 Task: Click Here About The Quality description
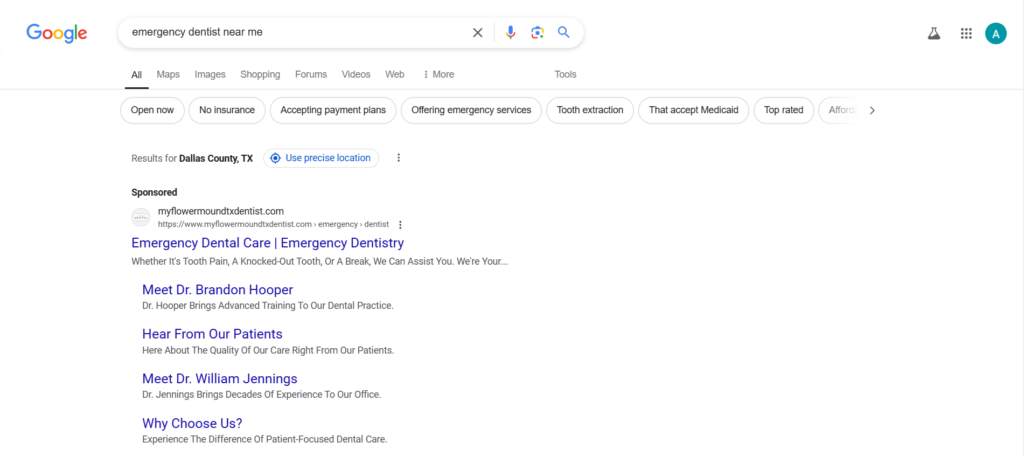(268, 350)
